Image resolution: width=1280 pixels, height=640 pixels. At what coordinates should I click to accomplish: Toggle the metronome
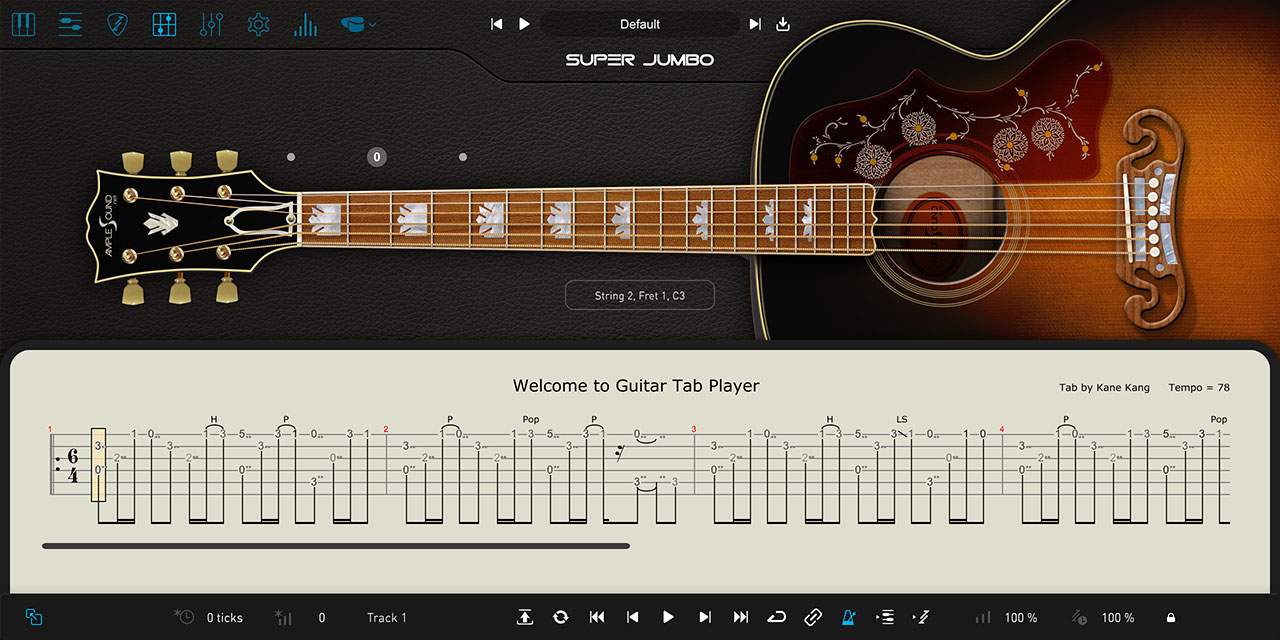point(849,618)
